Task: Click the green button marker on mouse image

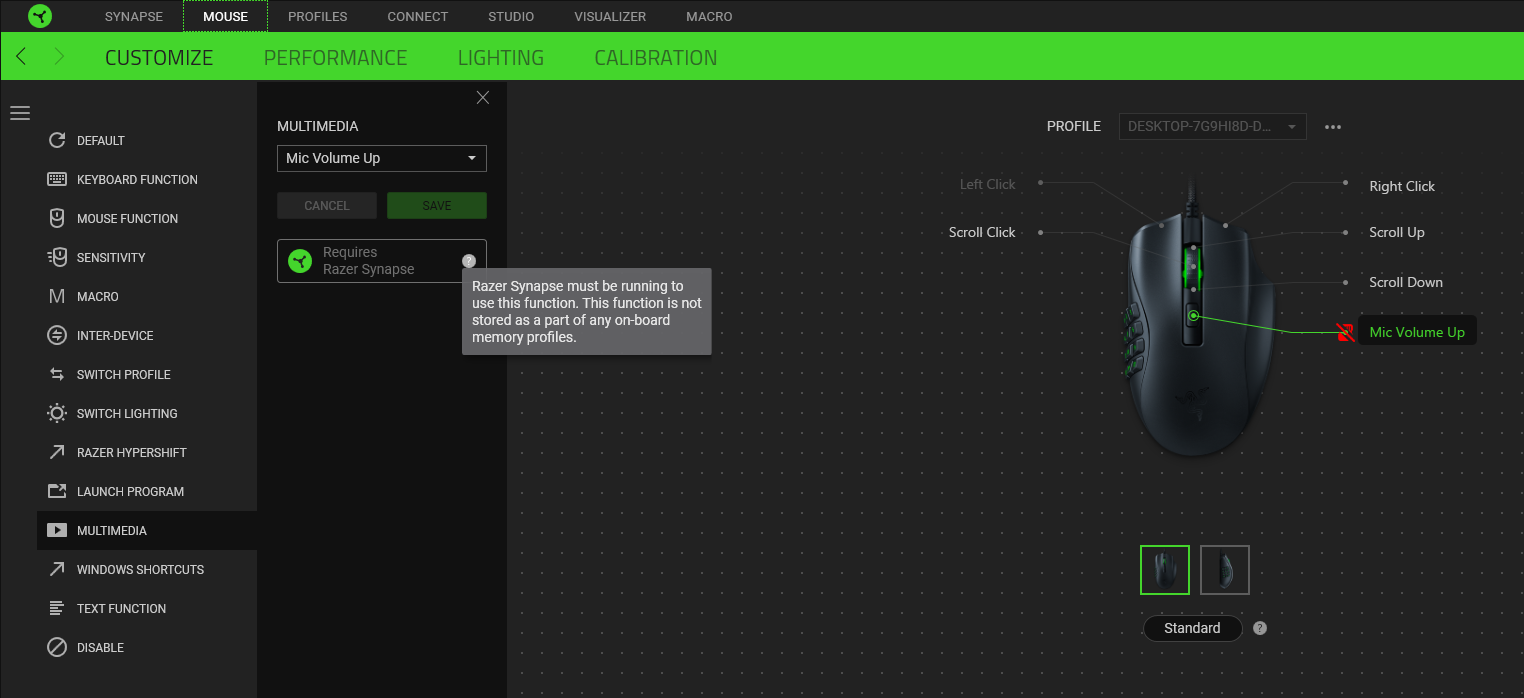Action: (x=1193, y=315)
